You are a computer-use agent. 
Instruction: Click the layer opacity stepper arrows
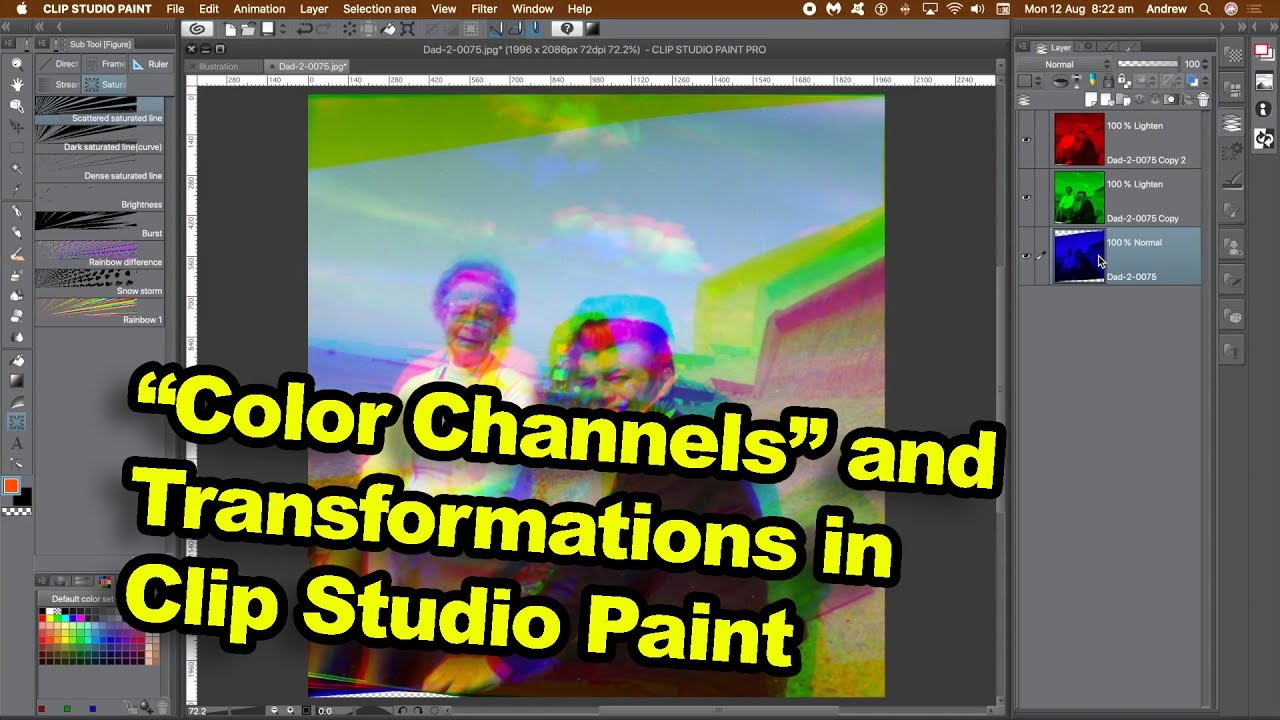point(1204,64)
